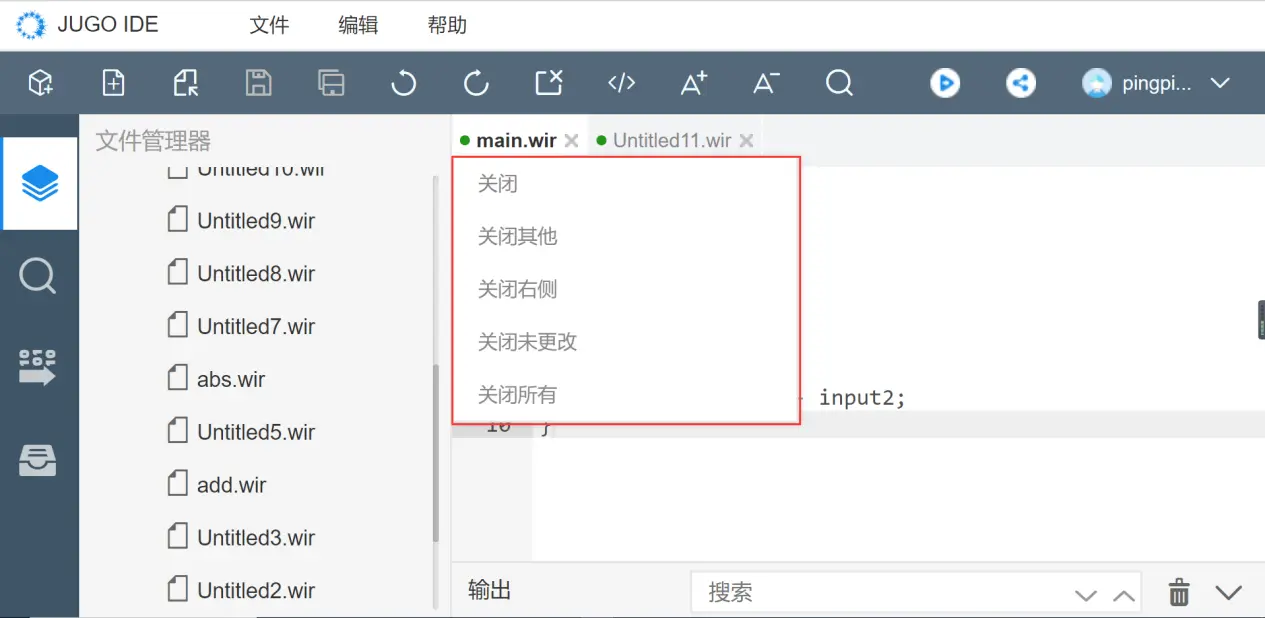Open the file manager layers sidebar icon
Image resolution: width=1265 pixels, height=618 pixels.
(40, 184)
